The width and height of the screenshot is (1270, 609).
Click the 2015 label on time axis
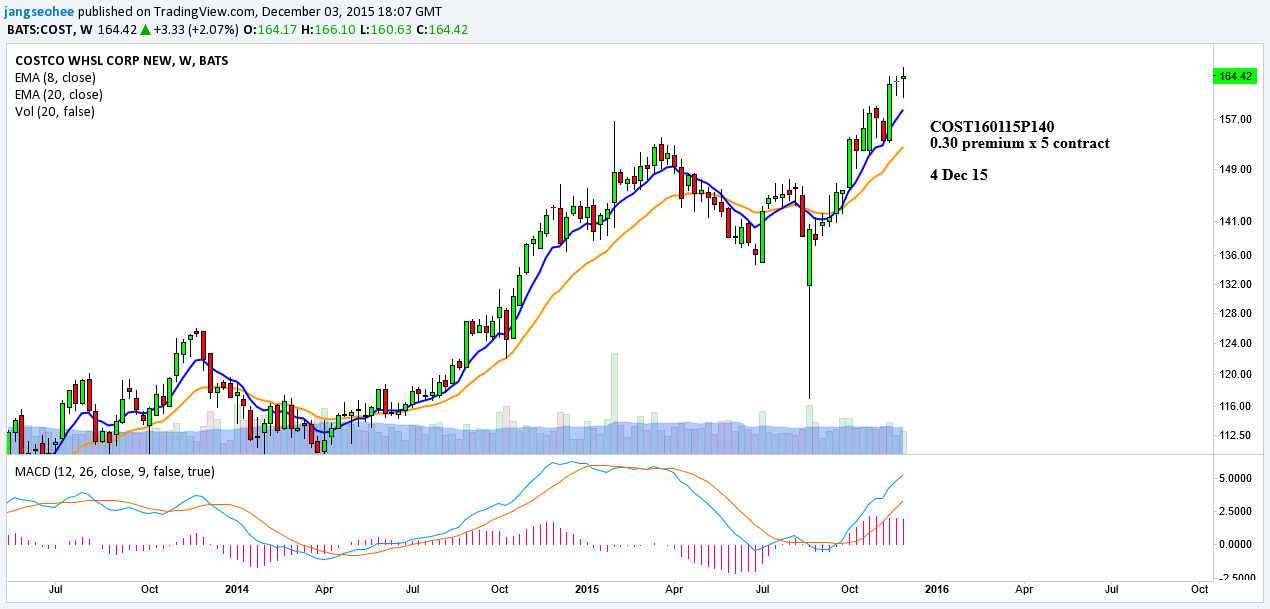(x=585, y=590)
